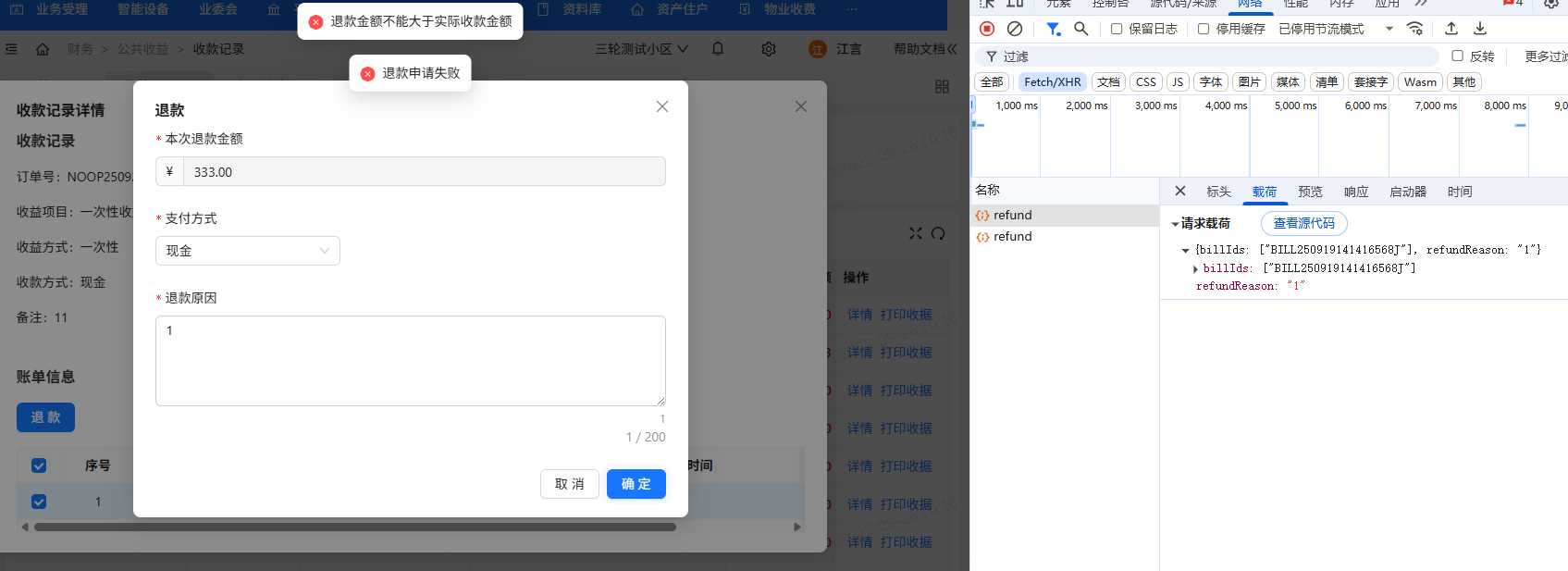The height and width of the screenshot is (571, 1568).
Task: Click the DevTools 过滤 filter input
Action: tap(1207, 56)
